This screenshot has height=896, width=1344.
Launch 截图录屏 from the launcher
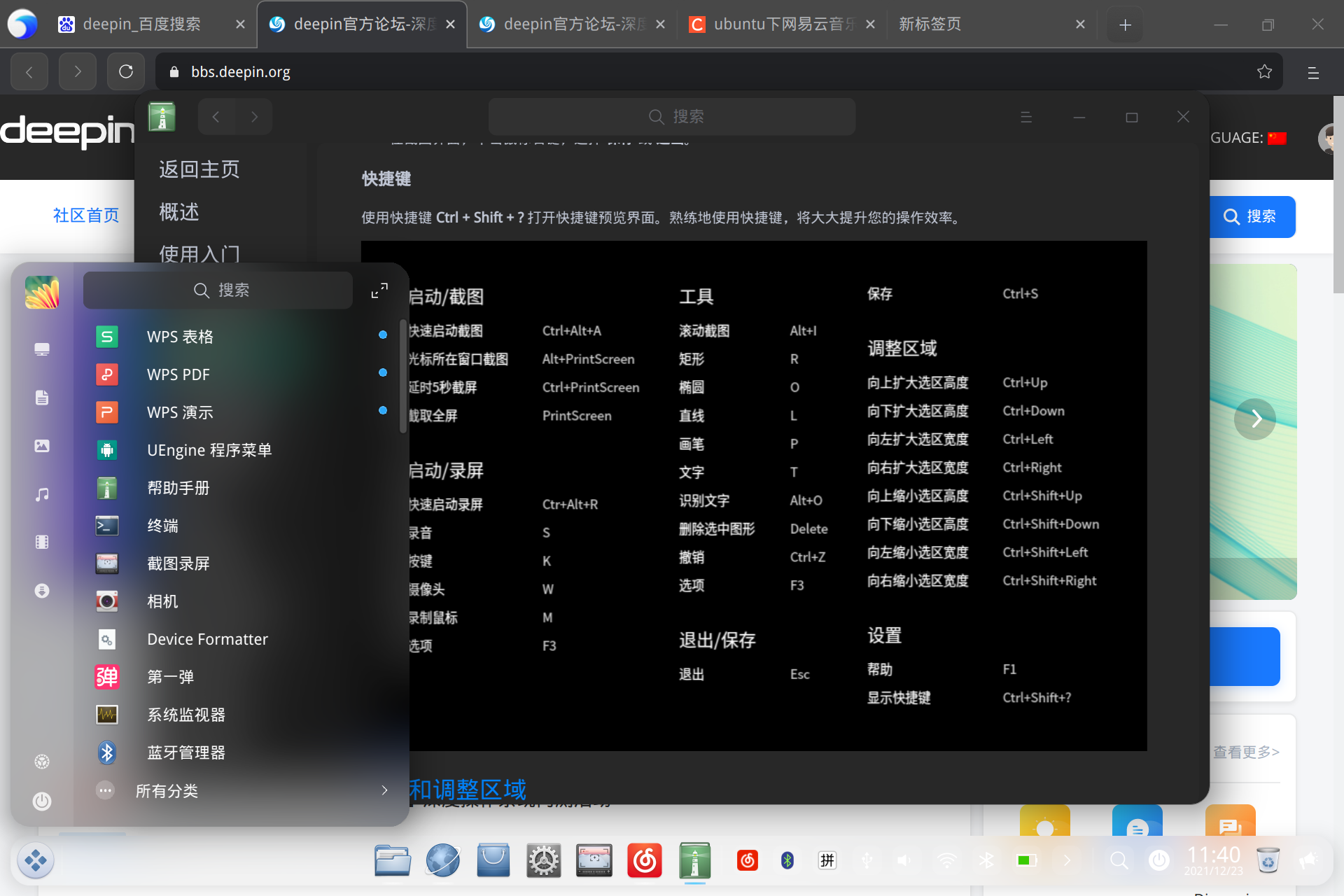point(178,563)
